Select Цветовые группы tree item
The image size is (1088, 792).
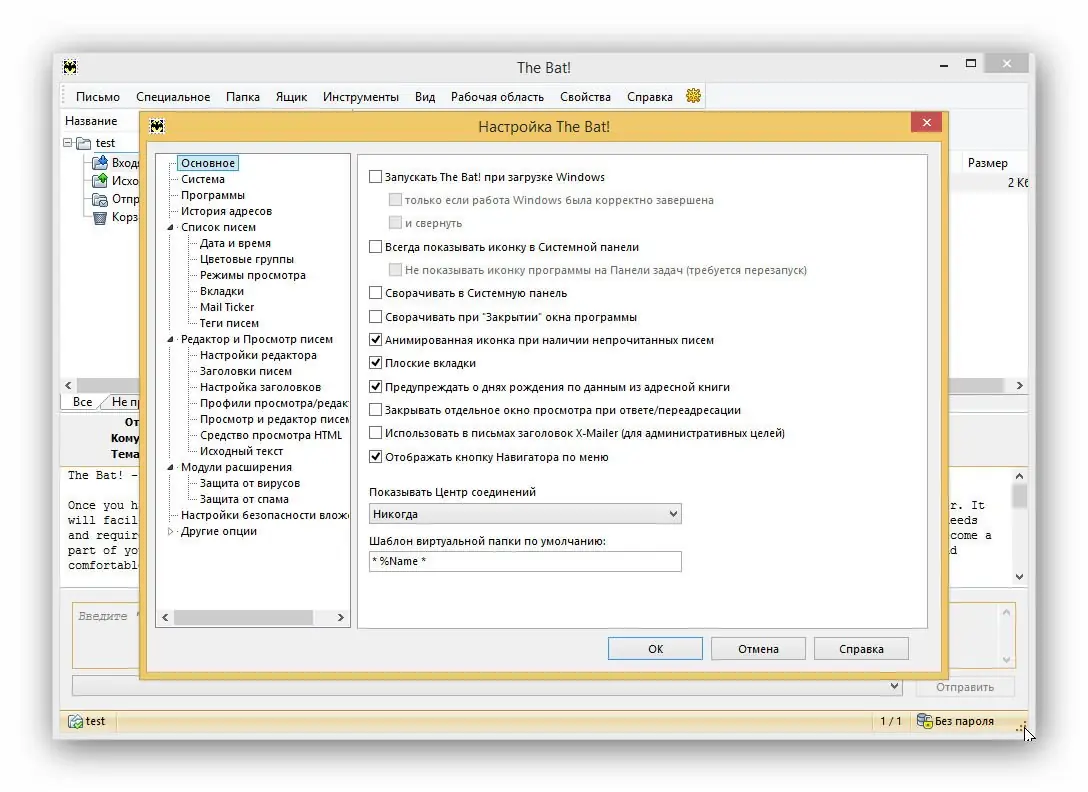pyautogui.click(x=247, y=259)
